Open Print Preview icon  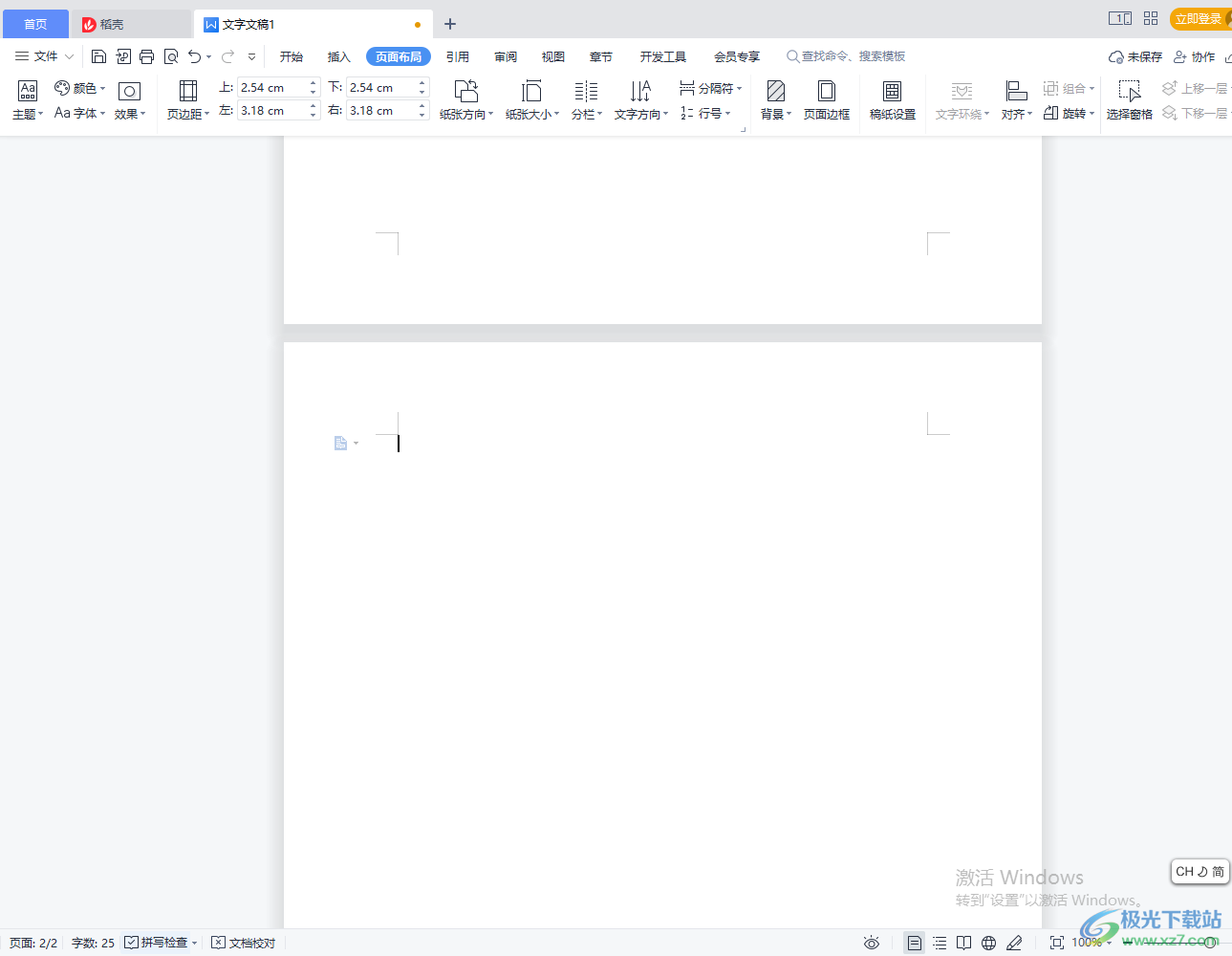tap(171, 56)
